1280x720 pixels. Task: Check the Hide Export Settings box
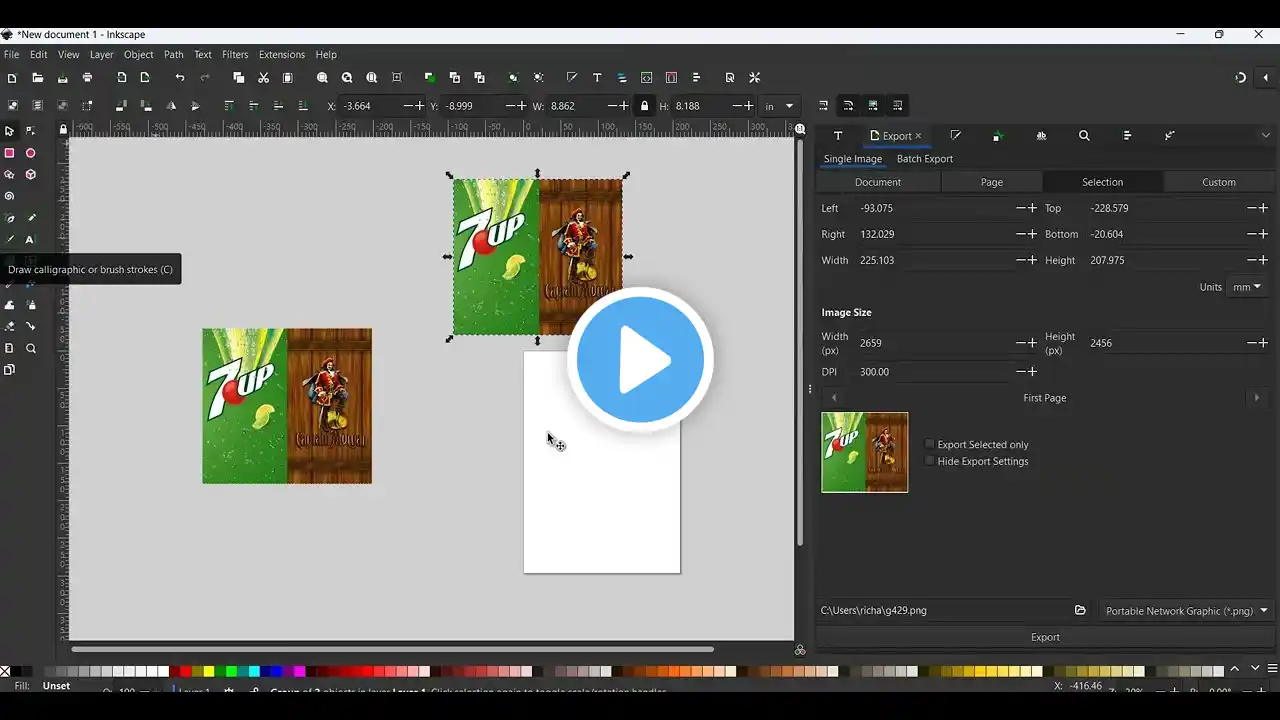[930, 461]
